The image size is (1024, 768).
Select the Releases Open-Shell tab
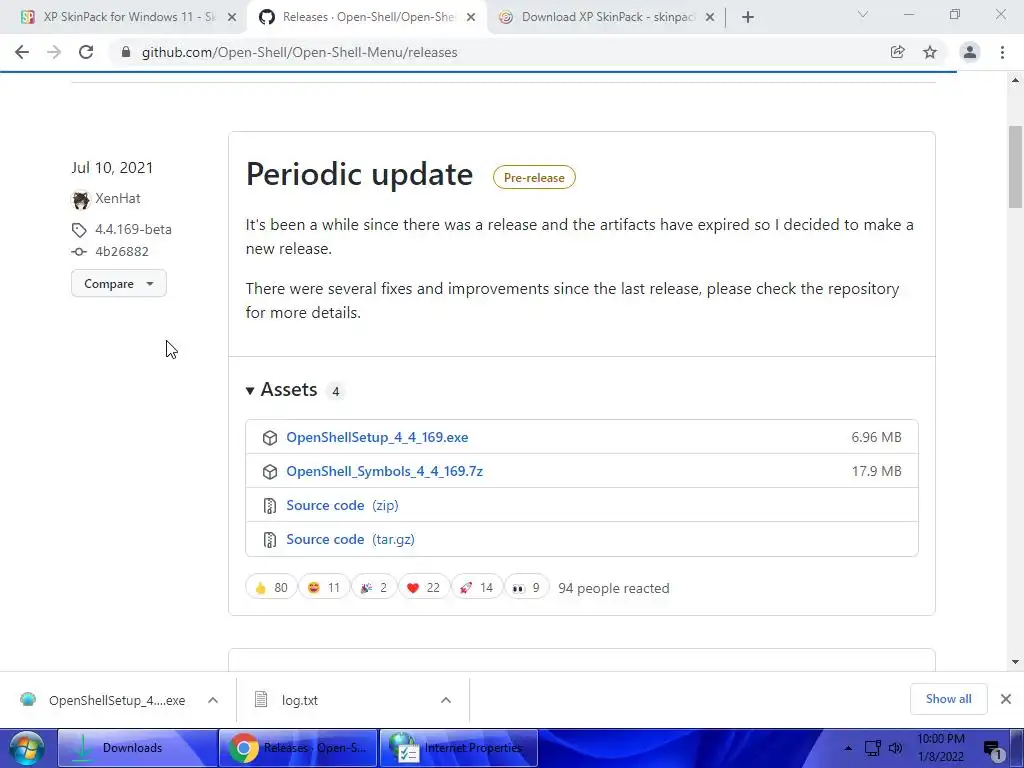click(x=367, y=17)
